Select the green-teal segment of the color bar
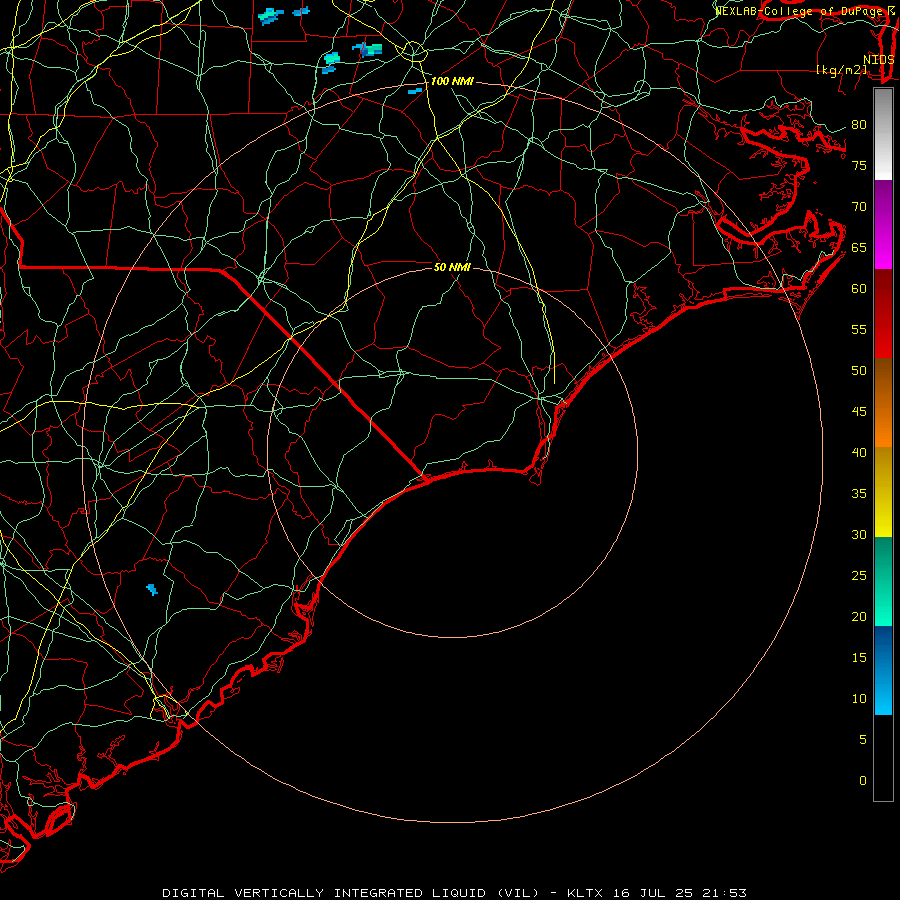Screen dimensions: 900x900 coord(883,581)
